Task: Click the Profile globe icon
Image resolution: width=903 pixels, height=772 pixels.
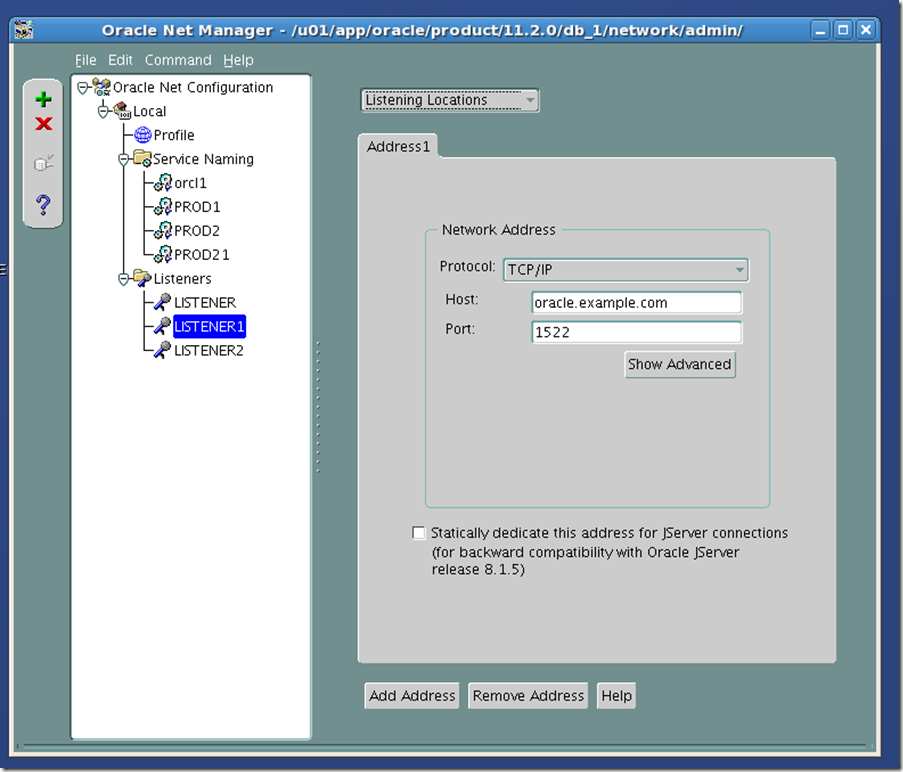Action: 143,135
